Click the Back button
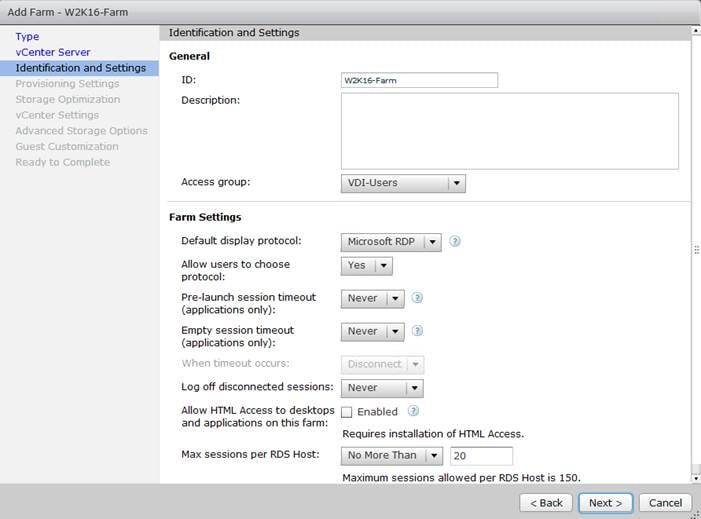The width and height of the screenshot is (701, 519). [546, 503]
